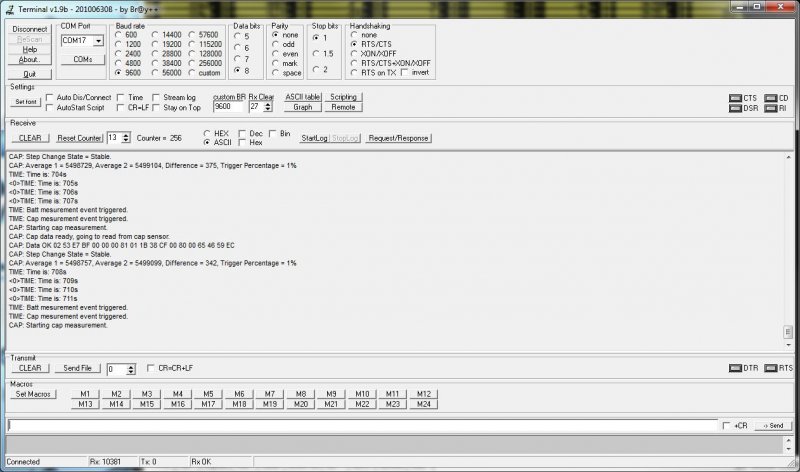
Task: Click the transmit text input field
Action: 360,425
